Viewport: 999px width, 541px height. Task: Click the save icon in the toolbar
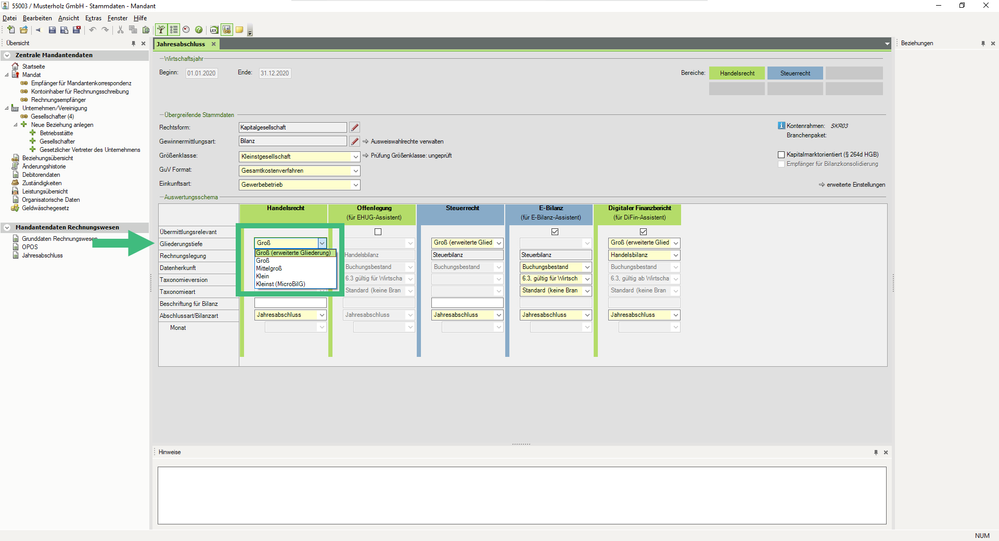[x=52, y=30]
